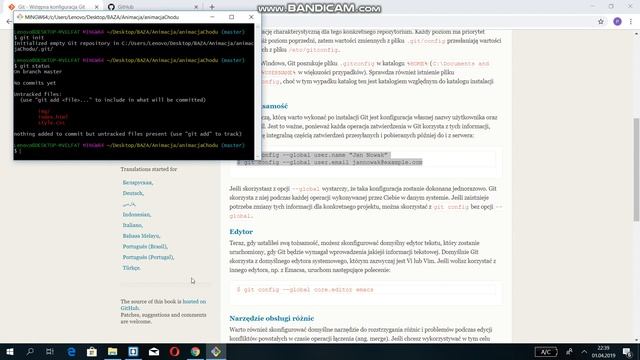The height and width of the screenshot is (360, 640).
Task: Launch Opera browser from taskbar
Action: pyautogui.click(x=175, y=351)
